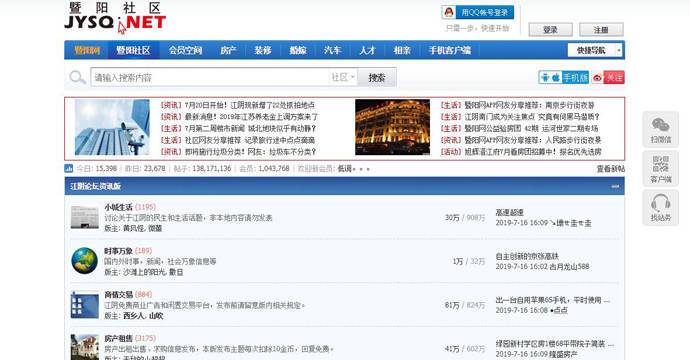Open headline about 南京步行街夜景
This screenshot has height=360, width=690.
coord(529,105)
